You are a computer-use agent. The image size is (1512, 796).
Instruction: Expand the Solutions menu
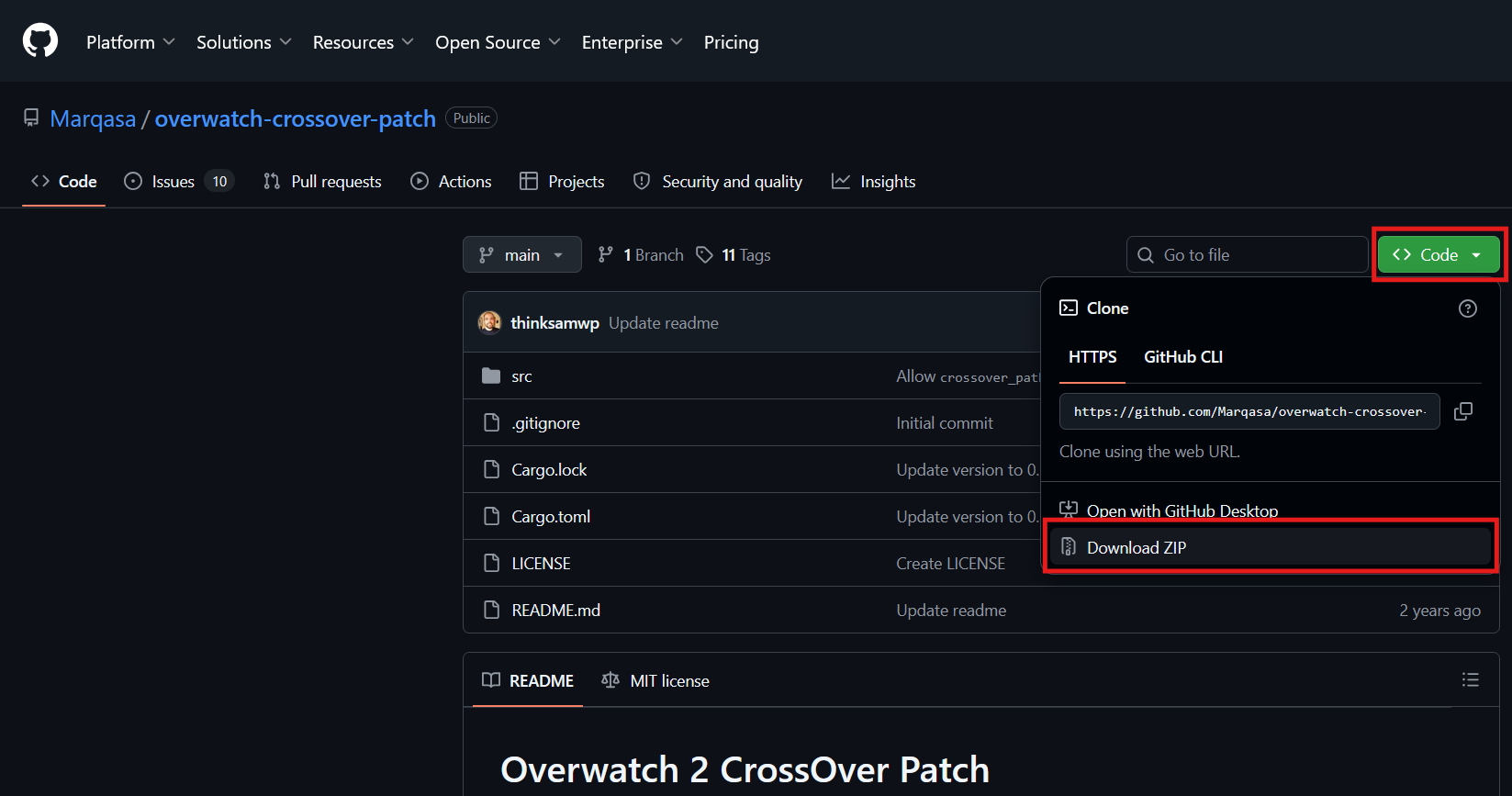click(243, 42)
